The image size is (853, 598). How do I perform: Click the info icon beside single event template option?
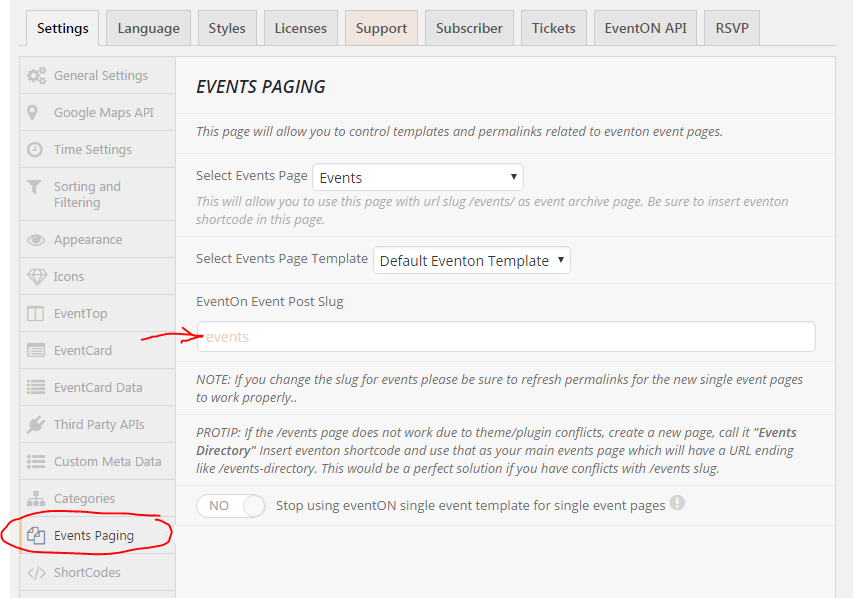[677, 503]
